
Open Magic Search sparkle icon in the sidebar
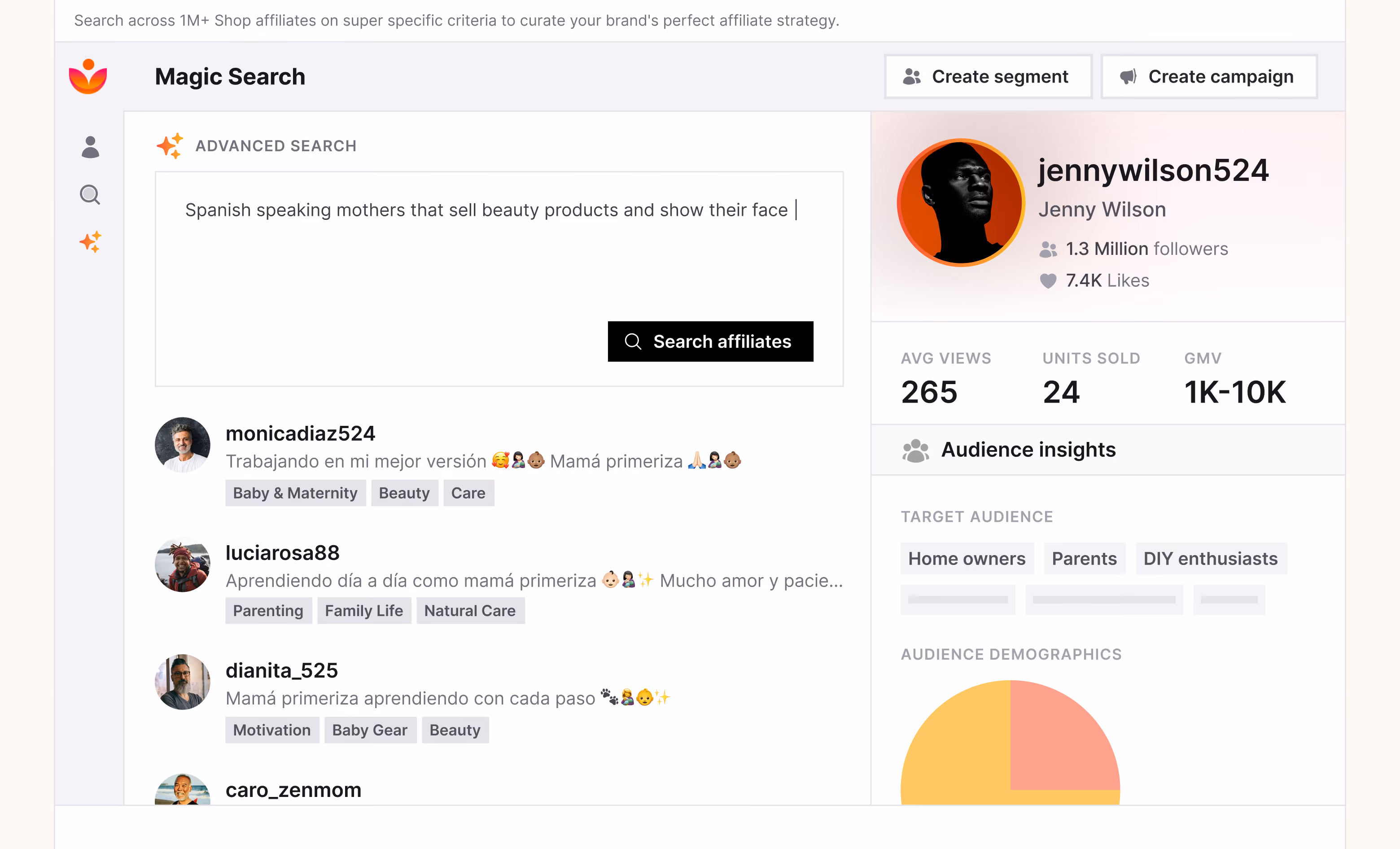90,242
